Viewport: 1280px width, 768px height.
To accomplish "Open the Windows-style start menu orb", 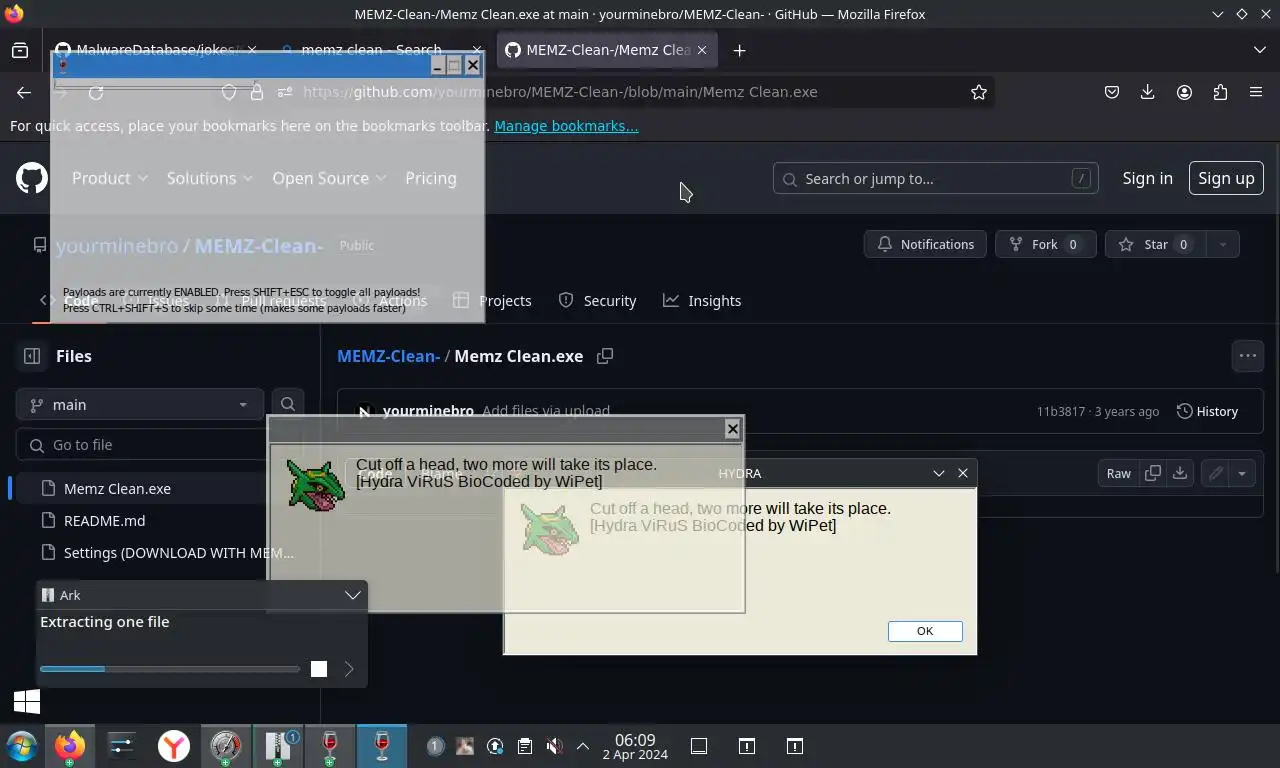I will tap(21, 746).
